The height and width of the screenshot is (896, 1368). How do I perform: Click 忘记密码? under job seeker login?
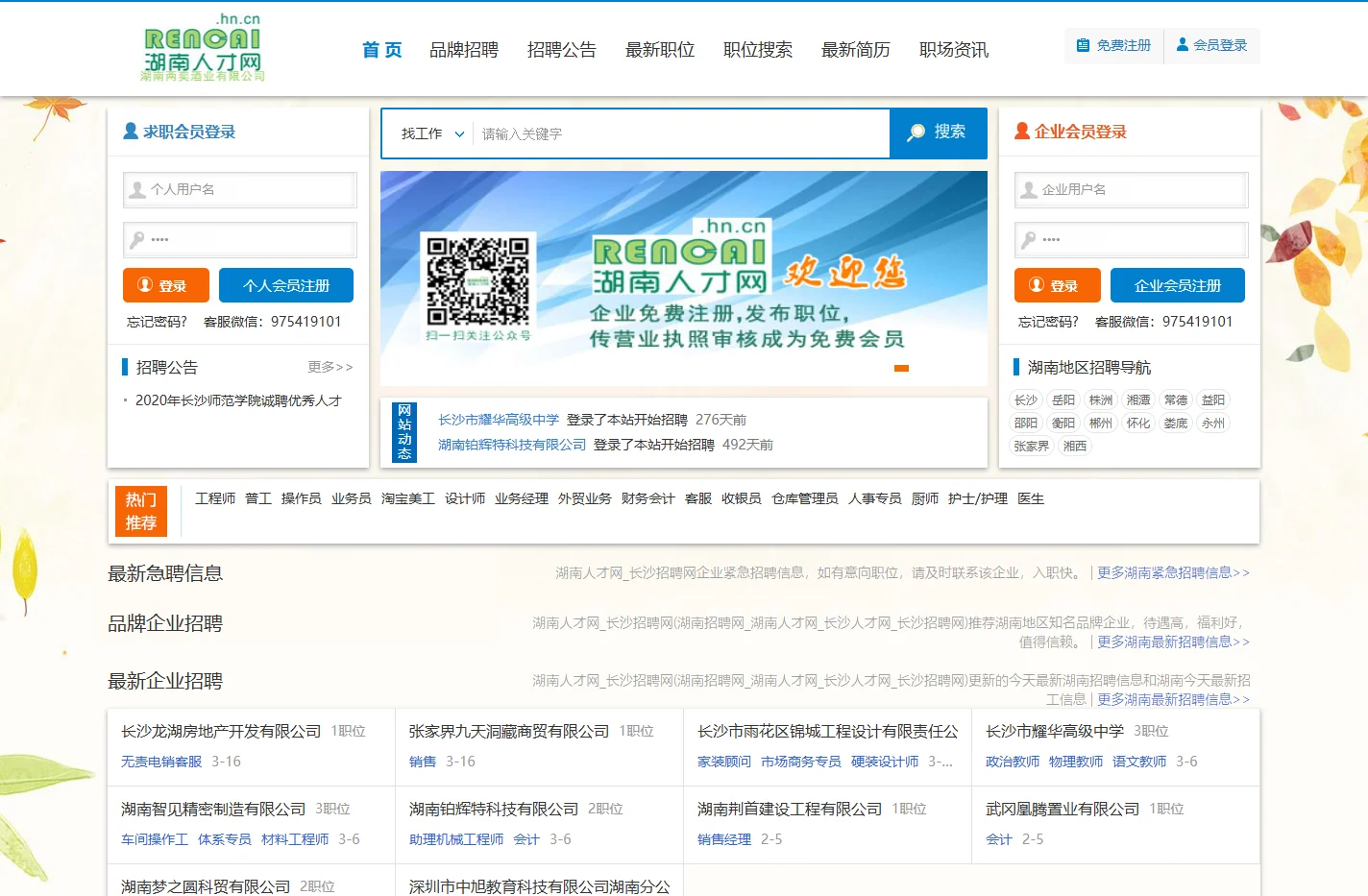[x=158, y=322]
